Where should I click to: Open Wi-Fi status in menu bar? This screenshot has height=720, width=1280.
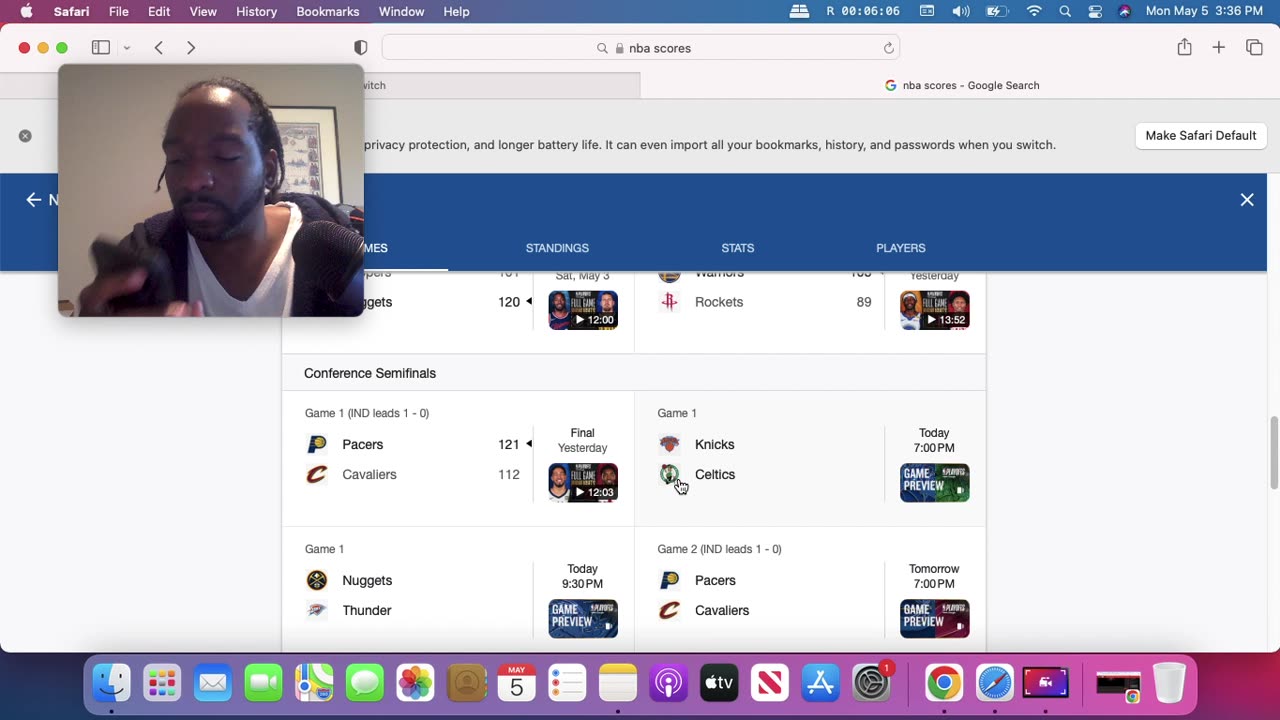point(1034,11)
